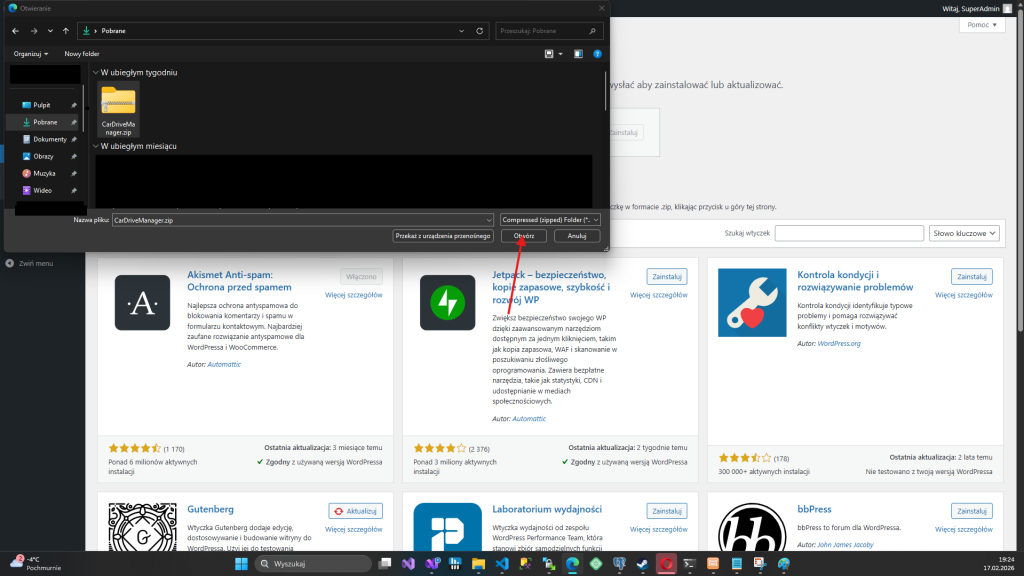This screenshot has width=1024, height=576.
Task: Click the Refresh icon next to address bar
Action: [481, 31]
